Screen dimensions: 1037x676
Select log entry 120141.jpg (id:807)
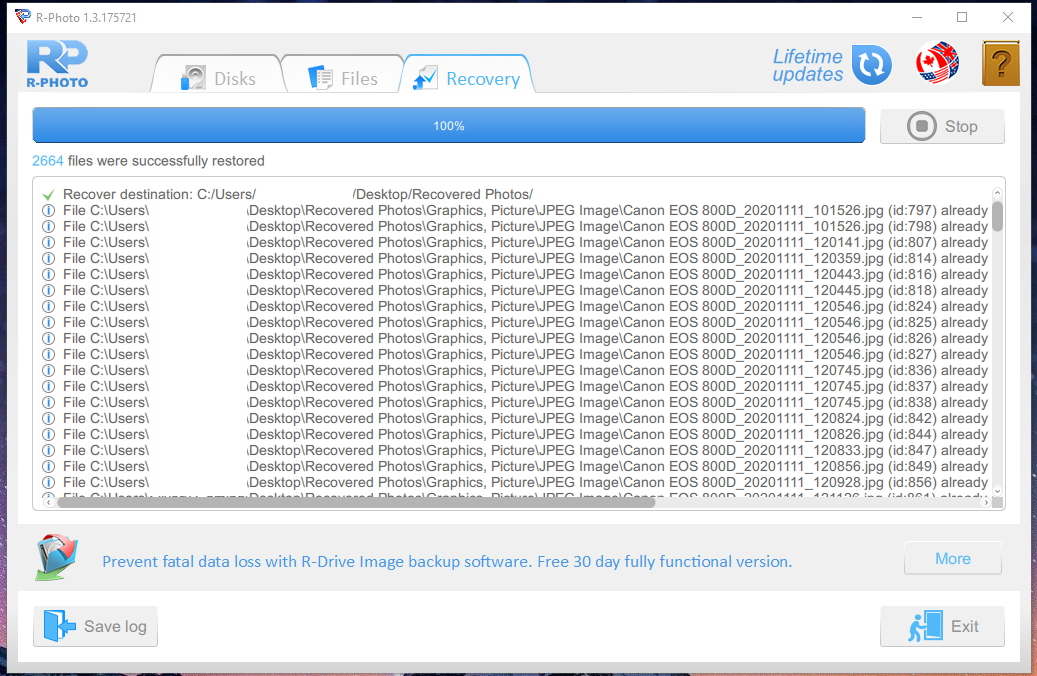pyautogui.click(x=515, y=242)
